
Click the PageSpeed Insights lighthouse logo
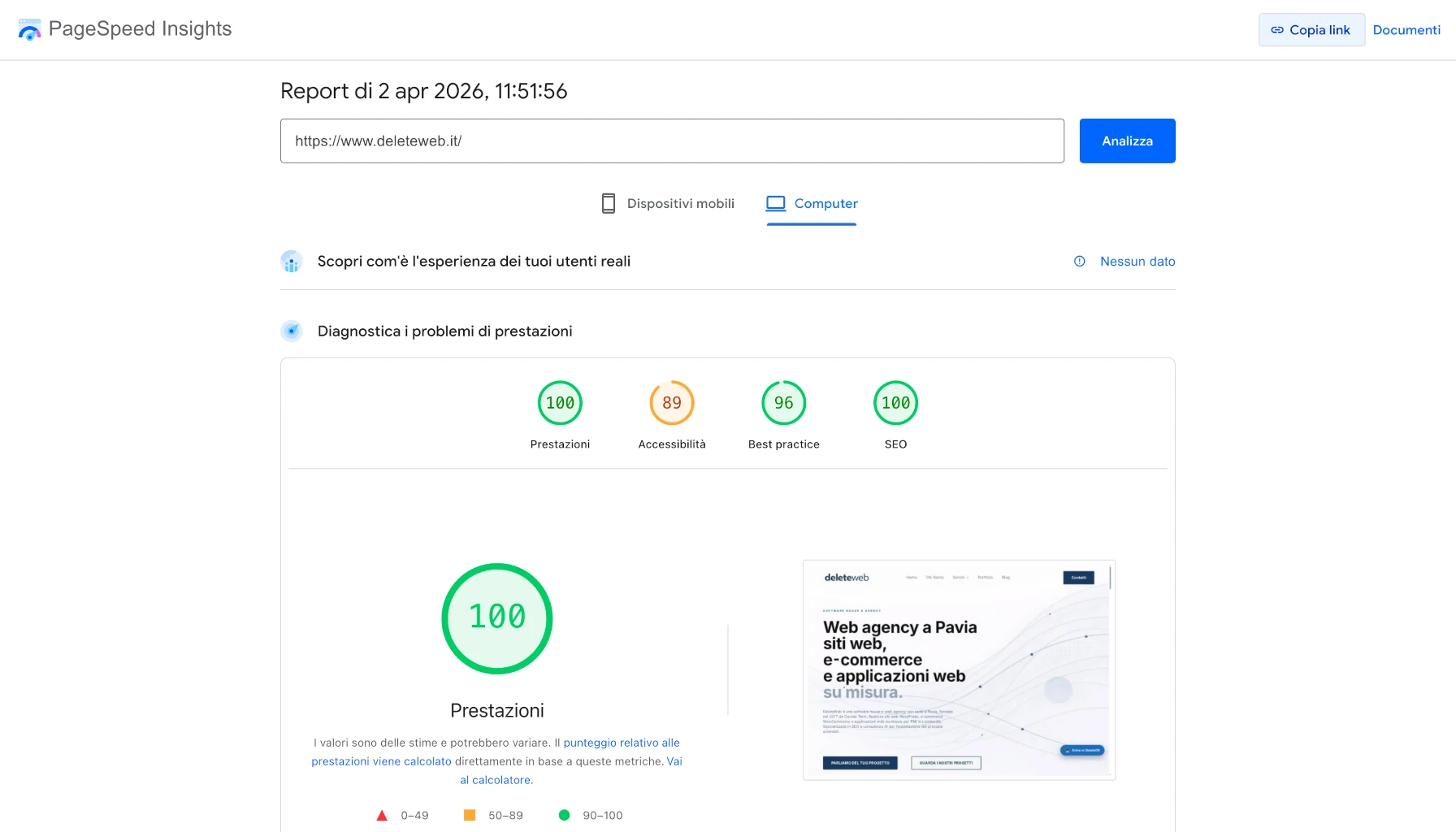click(x=30, y=29)
